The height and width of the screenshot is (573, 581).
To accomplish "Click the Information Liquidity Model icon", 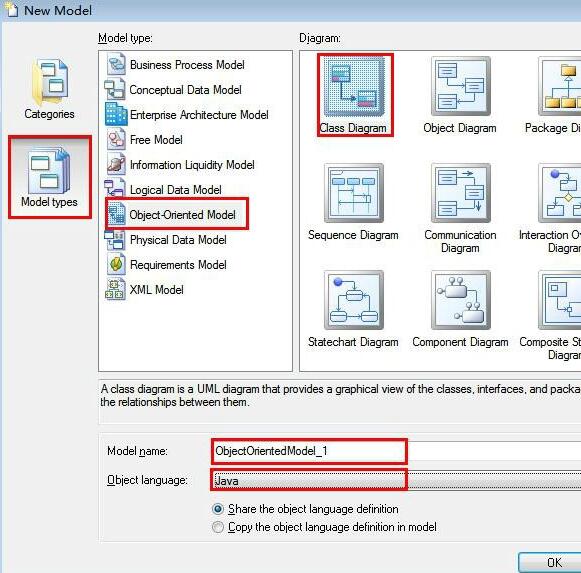I will click(116, 164).
